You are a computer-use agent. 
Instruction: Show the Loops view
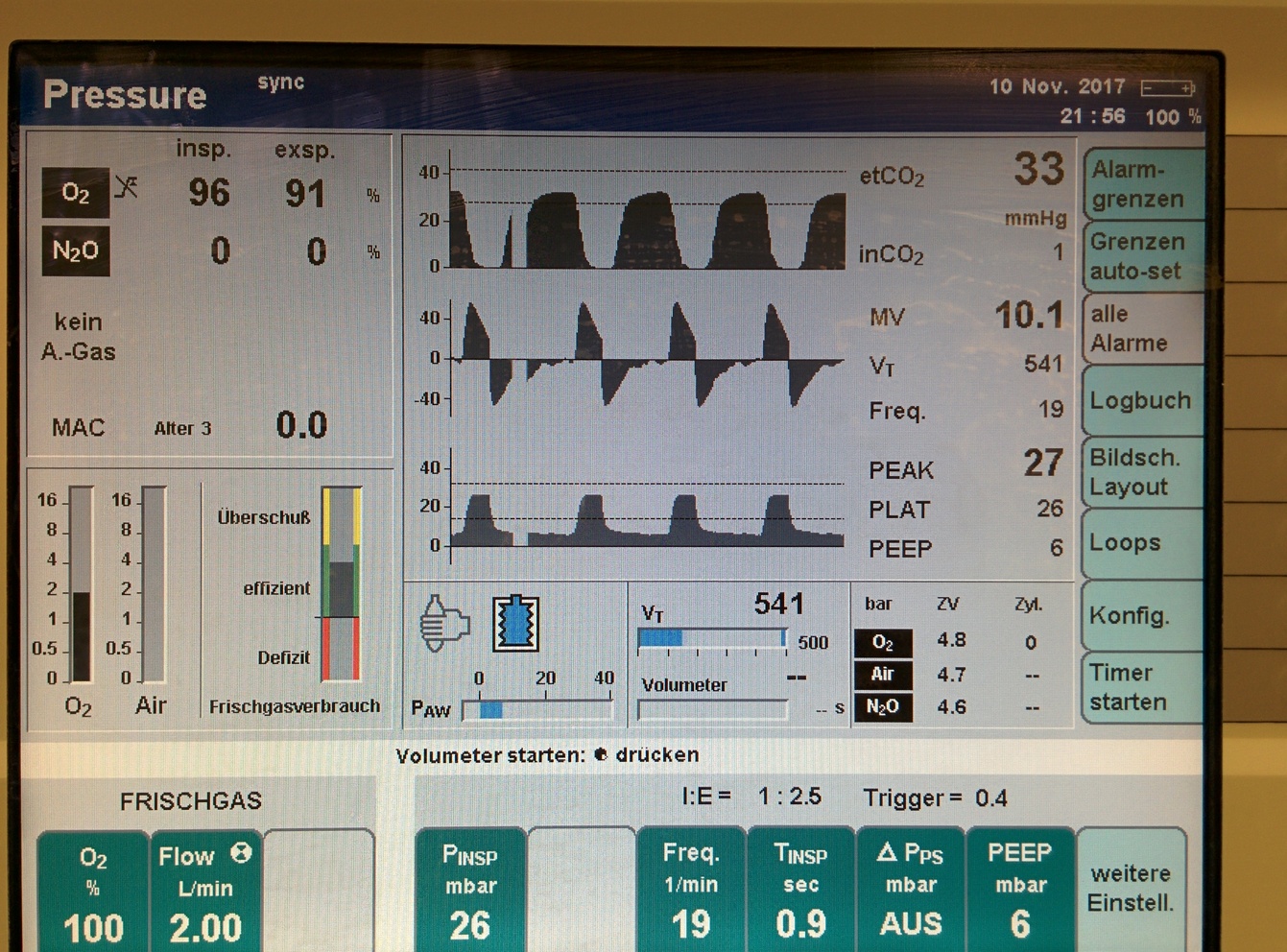tap(1142, 543)
